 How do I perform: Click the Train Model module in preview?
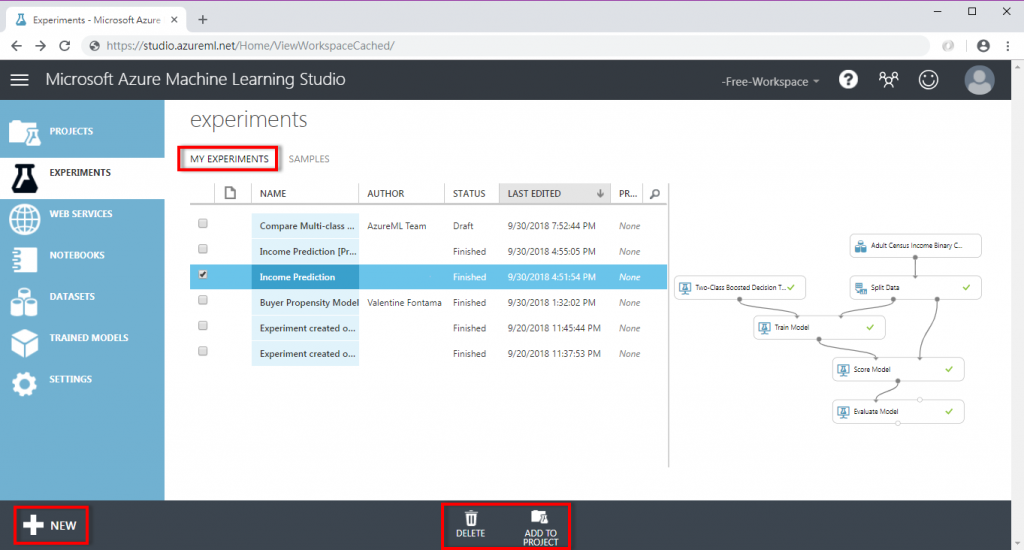819,327
